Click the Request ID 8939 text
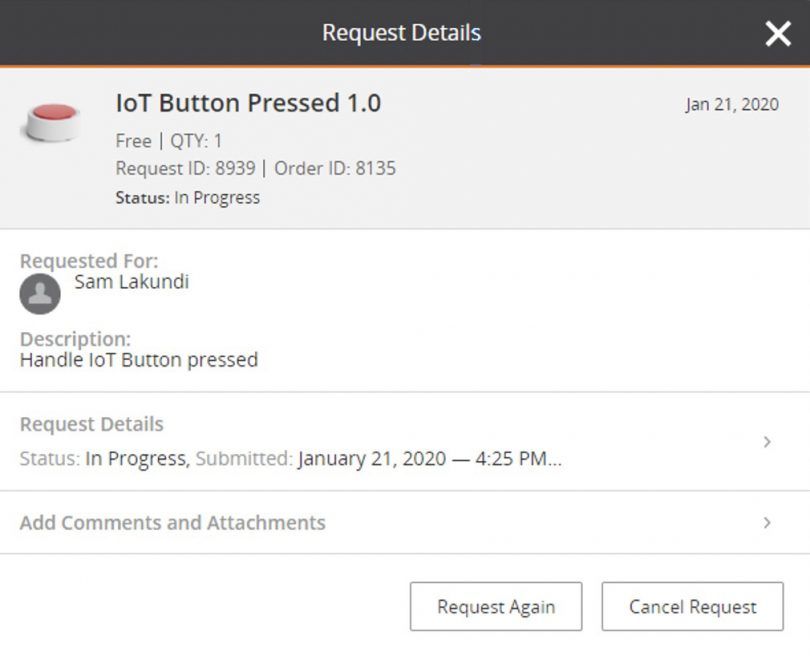The image size is (810, 656). 185,168
